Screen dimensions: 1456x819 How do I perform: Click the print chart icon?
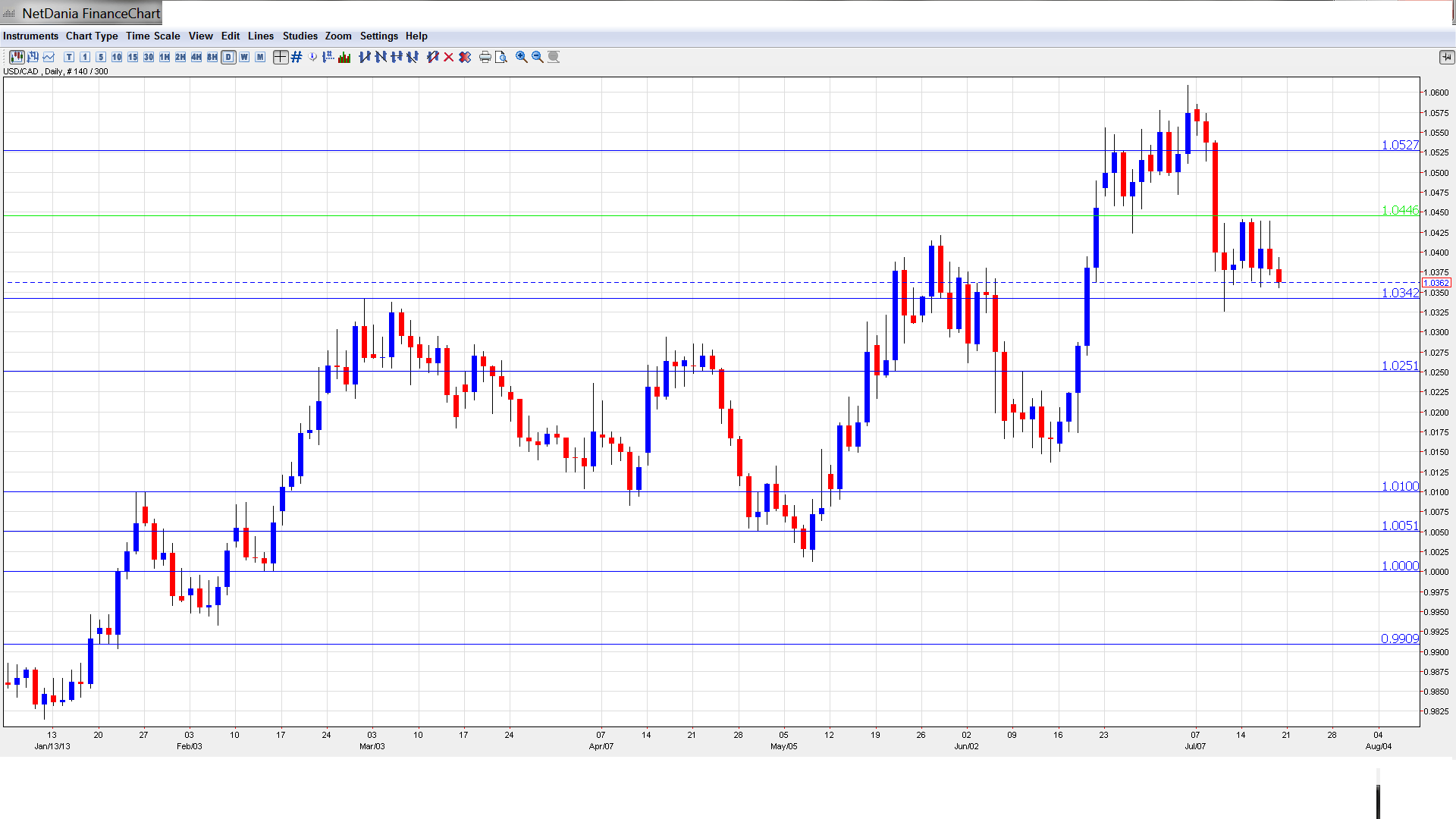point(485,57)
